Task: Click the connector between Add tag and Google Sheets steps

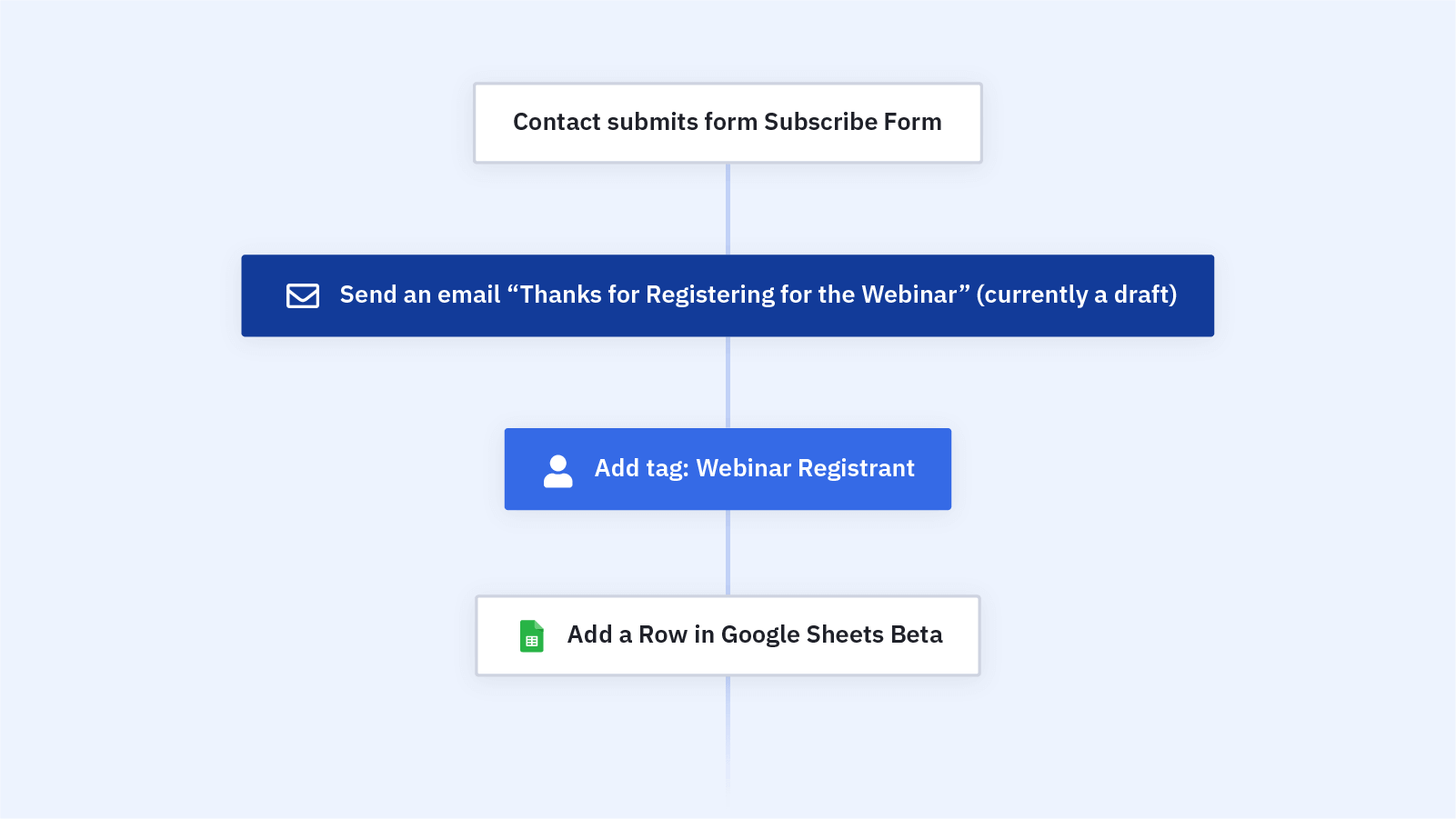Action: pos(728,553)
